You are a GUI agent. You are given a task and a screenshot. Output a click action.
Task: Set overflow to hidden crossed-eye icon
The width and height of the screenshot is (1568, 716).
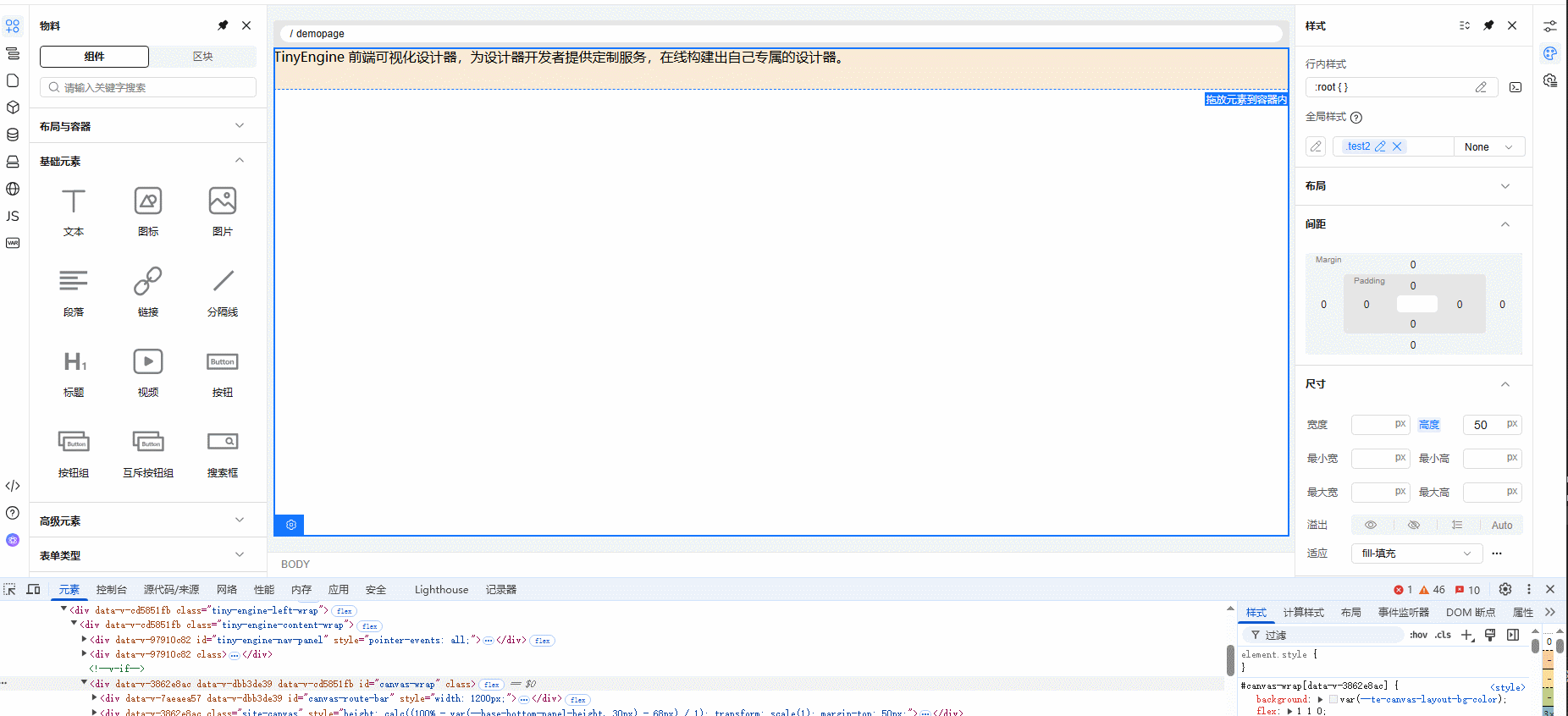tap(1414, 525)
